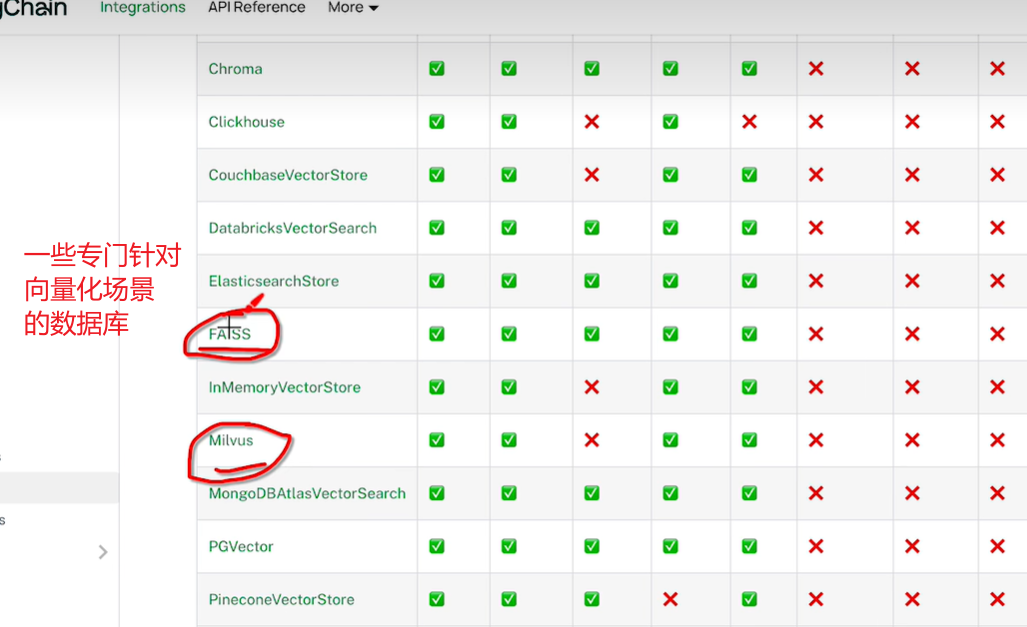Click last green checkmark in InMemoryVectorStore row
The image size is (1027, 627).
749,387
